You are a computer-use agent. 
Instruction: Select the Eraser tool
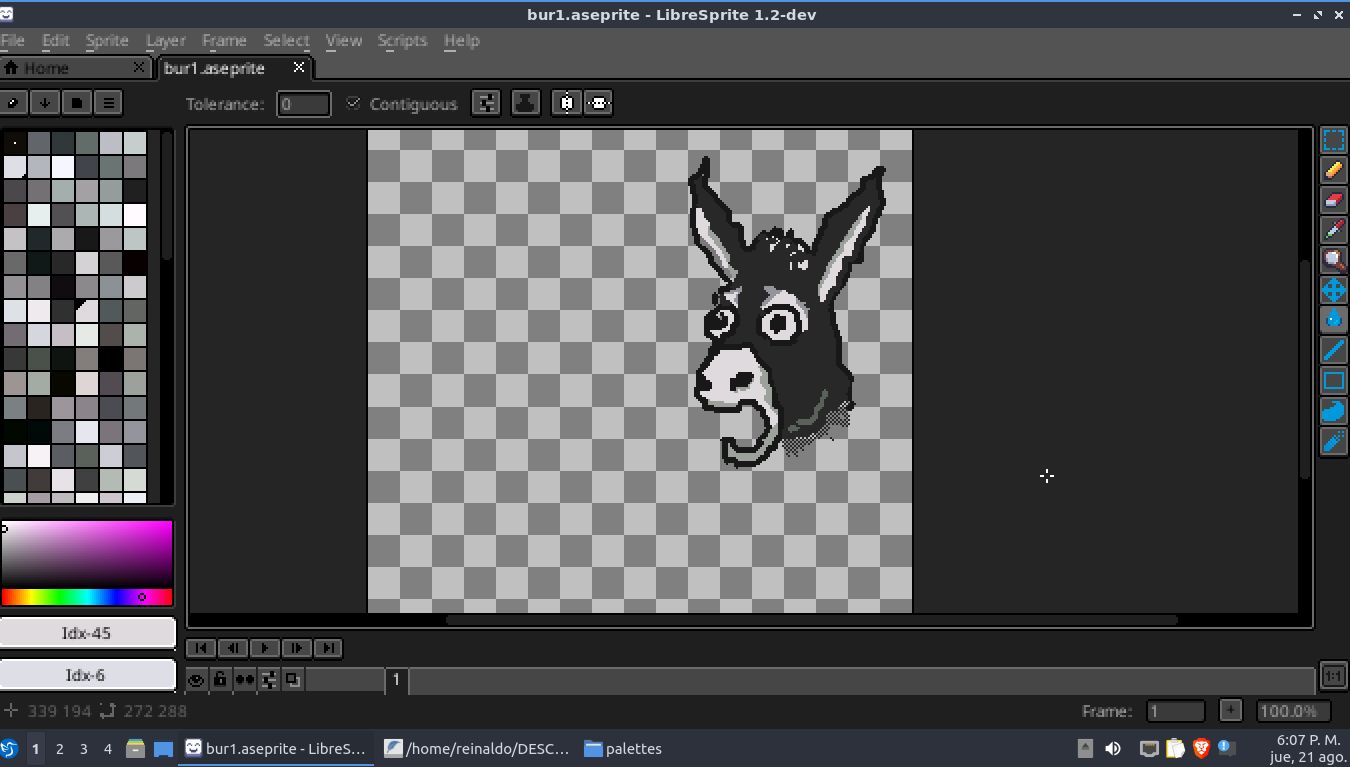[x=1333, y=200]
